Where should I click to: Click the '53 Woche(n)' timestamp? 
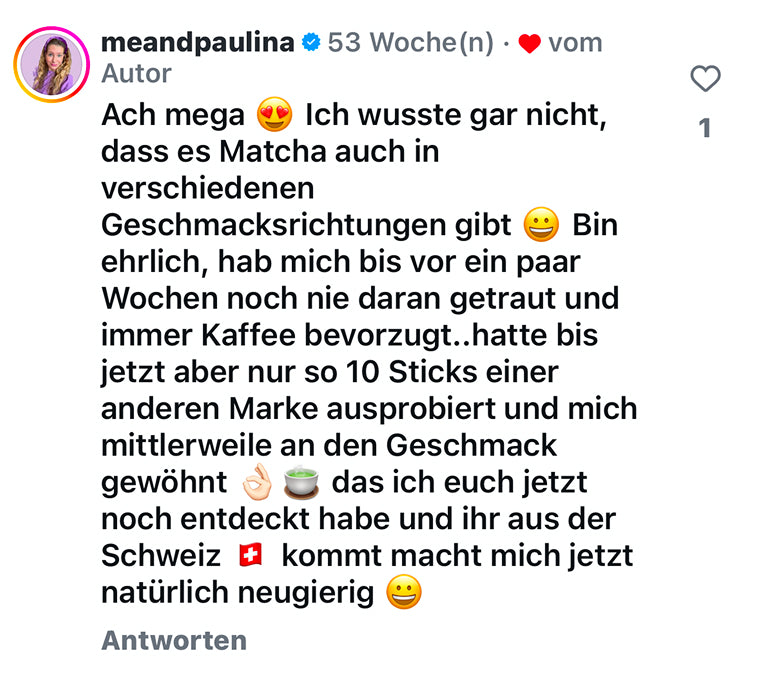tap(411, 42)
